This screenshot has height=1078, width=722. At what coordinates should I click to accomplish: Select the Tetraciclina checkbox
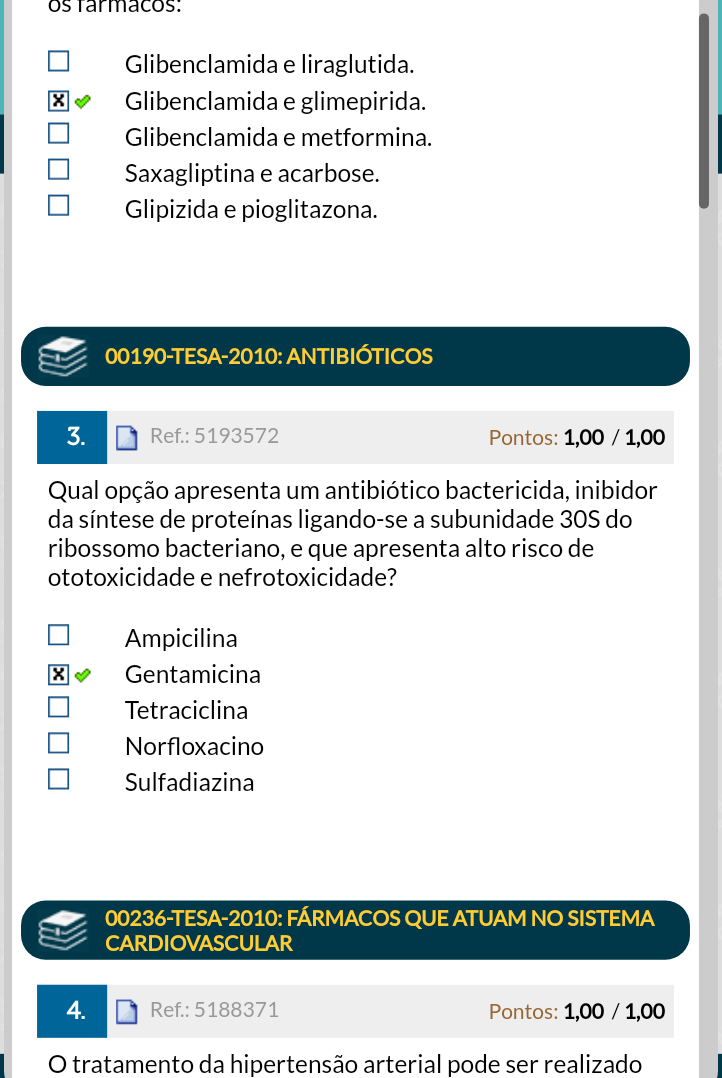click(59, 710)
